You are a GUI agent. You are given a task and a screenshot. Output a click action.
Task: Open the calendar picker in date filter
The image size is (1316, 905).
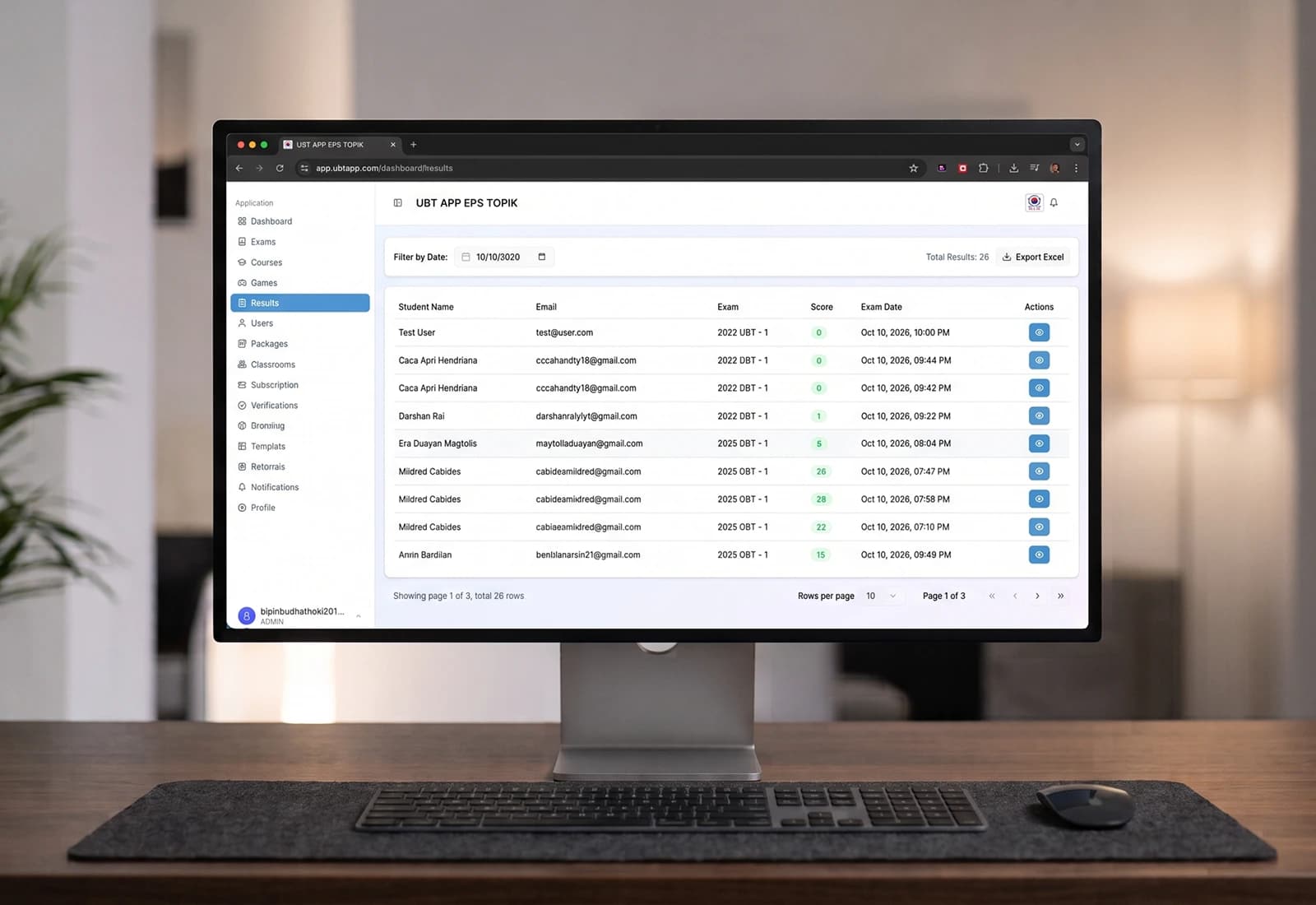(541, 257)
